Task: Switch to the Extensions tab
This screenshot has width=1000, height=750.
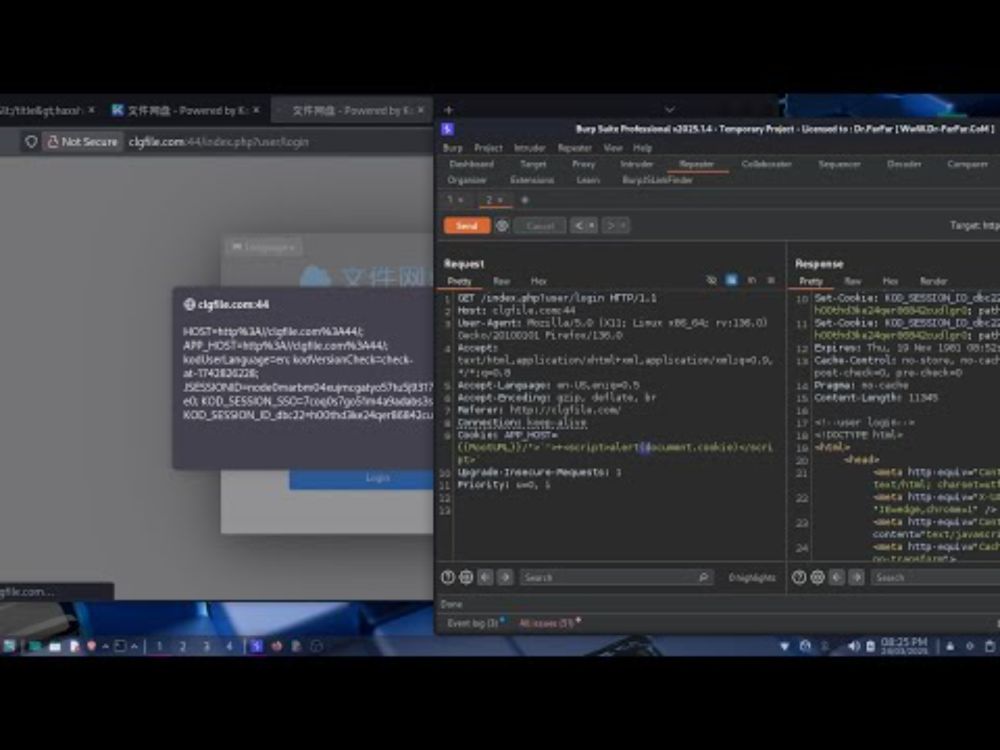Action: (532, 180)
